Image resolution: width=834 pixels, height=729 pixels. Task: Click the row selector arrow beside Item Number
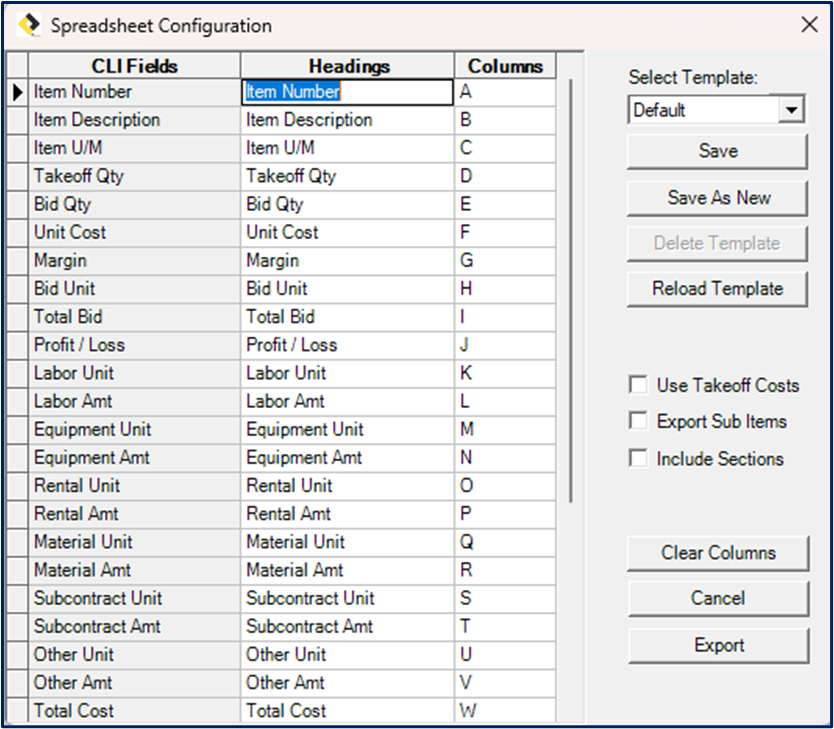click(18, 91)
